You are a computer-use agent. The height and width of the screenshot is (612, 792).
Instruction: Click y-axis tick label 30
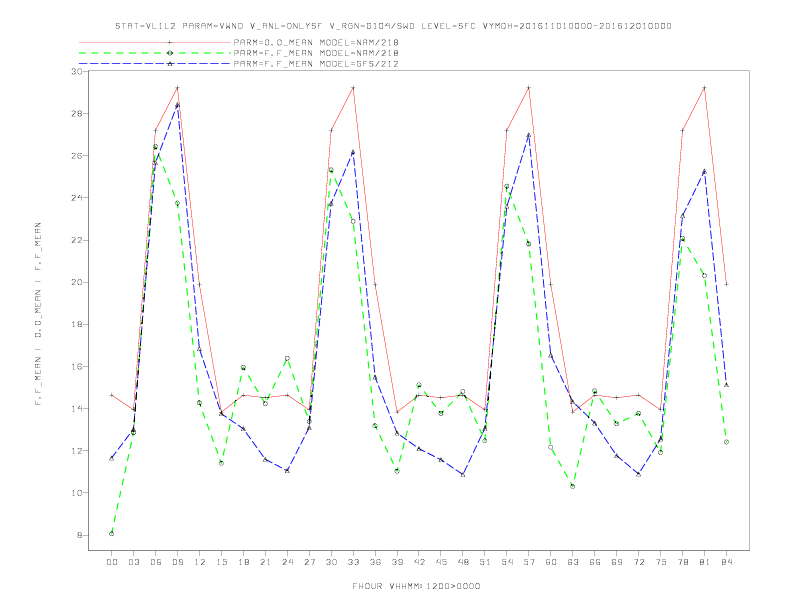click(x=77, y=71)
